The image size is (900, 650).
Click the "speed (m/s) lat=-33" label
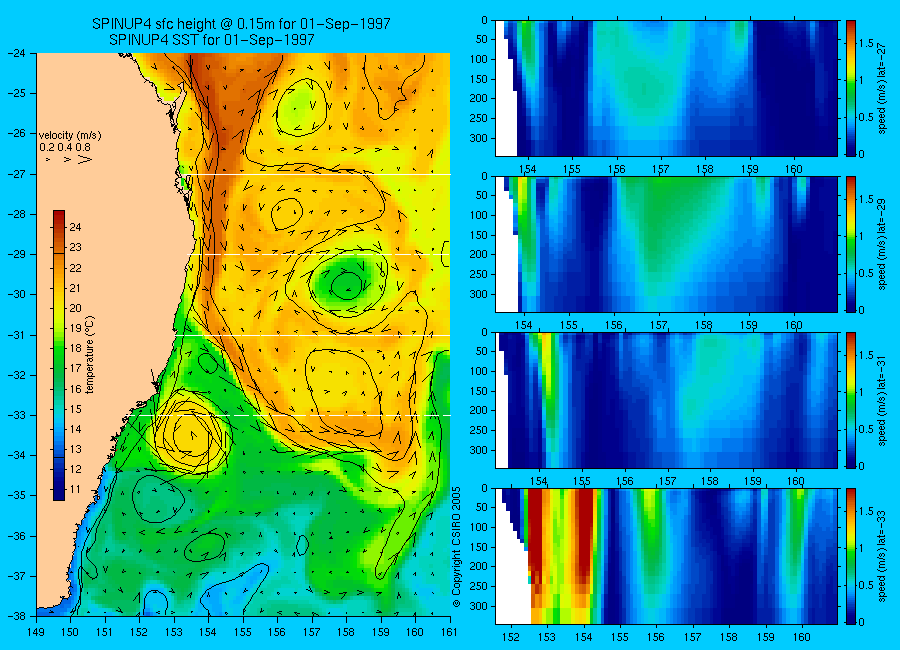882,556
